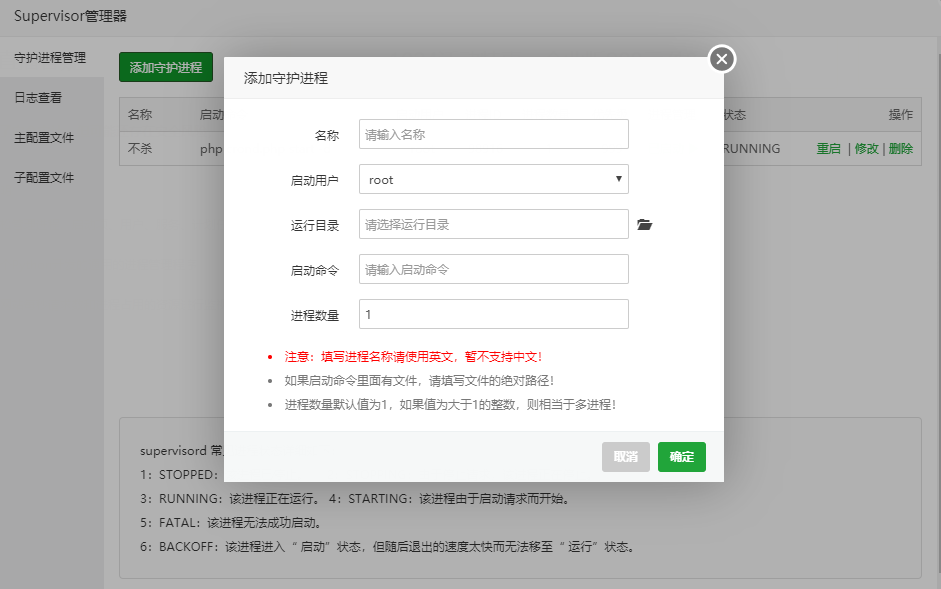Image resolution: width=941 pixels, height=589 pixels.
Task: Click the 名称 column header
Action: [x=140, y=114]
